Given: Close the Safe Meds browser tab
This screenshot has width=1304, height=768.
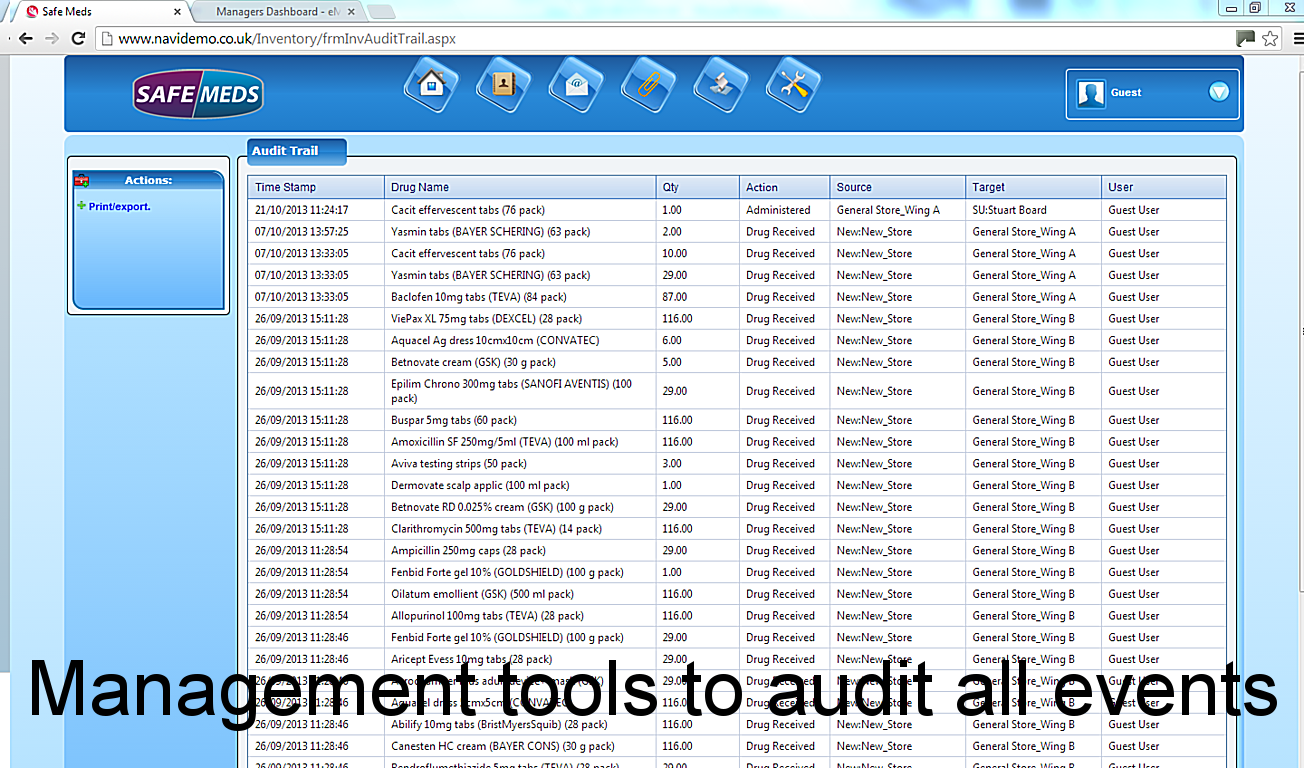Looking at the screenshot, I should coord(178,12).
